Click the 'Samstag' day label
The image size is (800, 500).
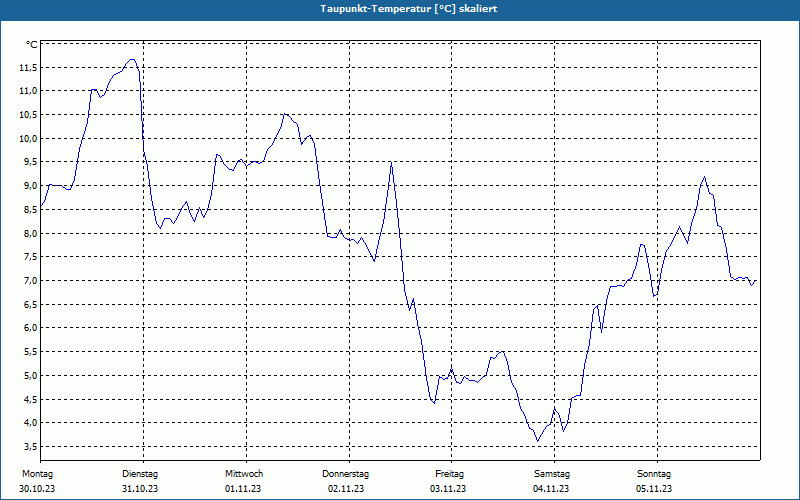pyautogui.click(x=552, y=474)
